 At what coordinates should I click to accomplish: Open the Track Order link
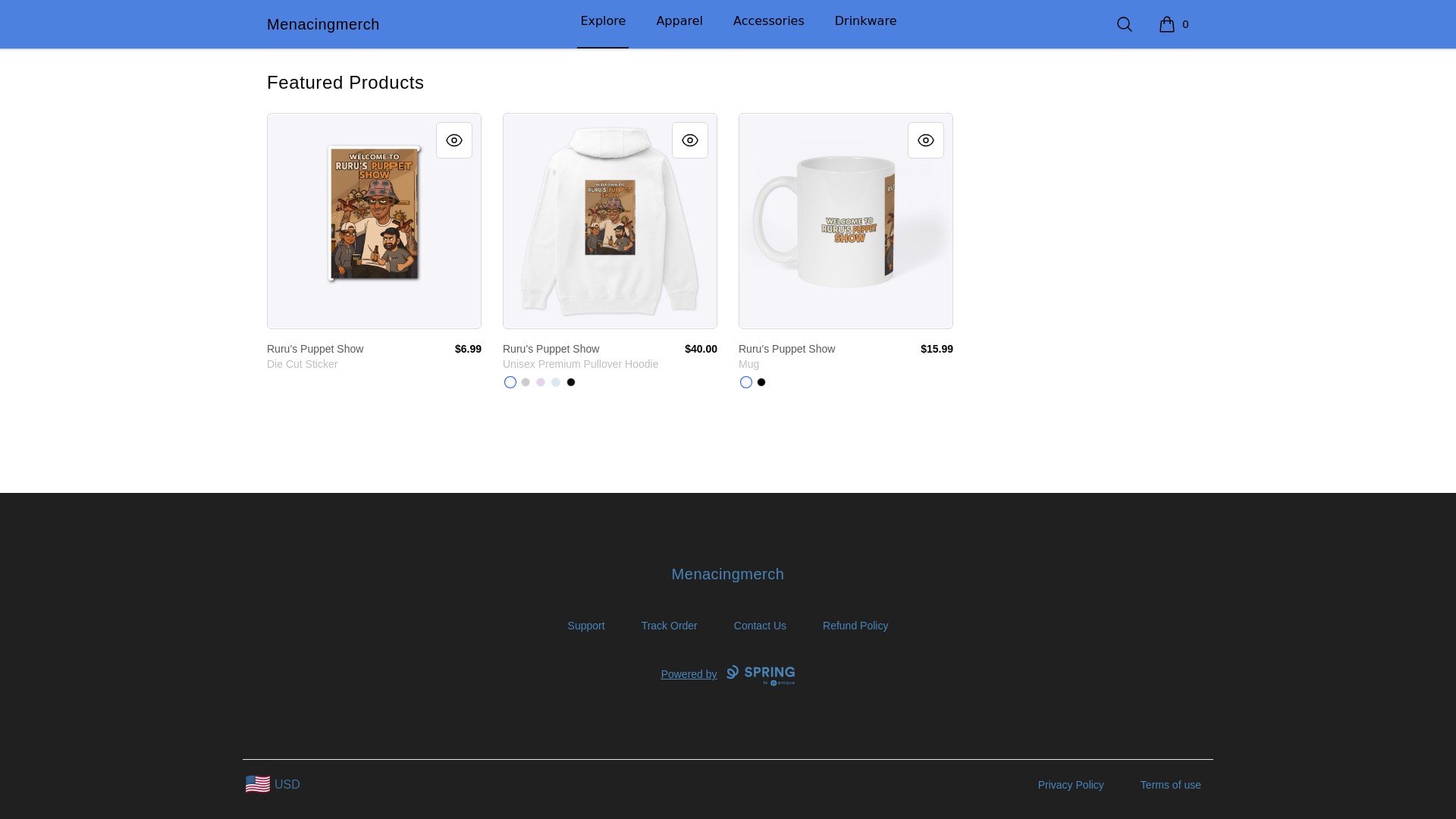click(x=669, y=626)
